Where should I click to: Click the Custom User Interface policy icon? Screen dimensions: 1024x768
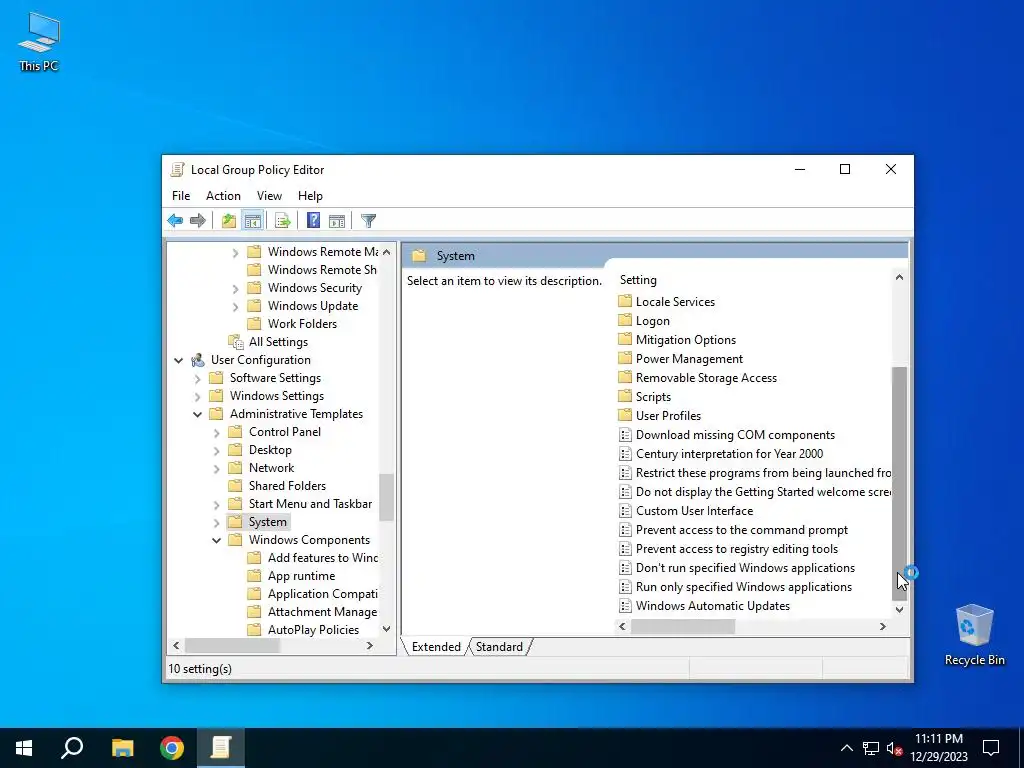tap(625, 511)
